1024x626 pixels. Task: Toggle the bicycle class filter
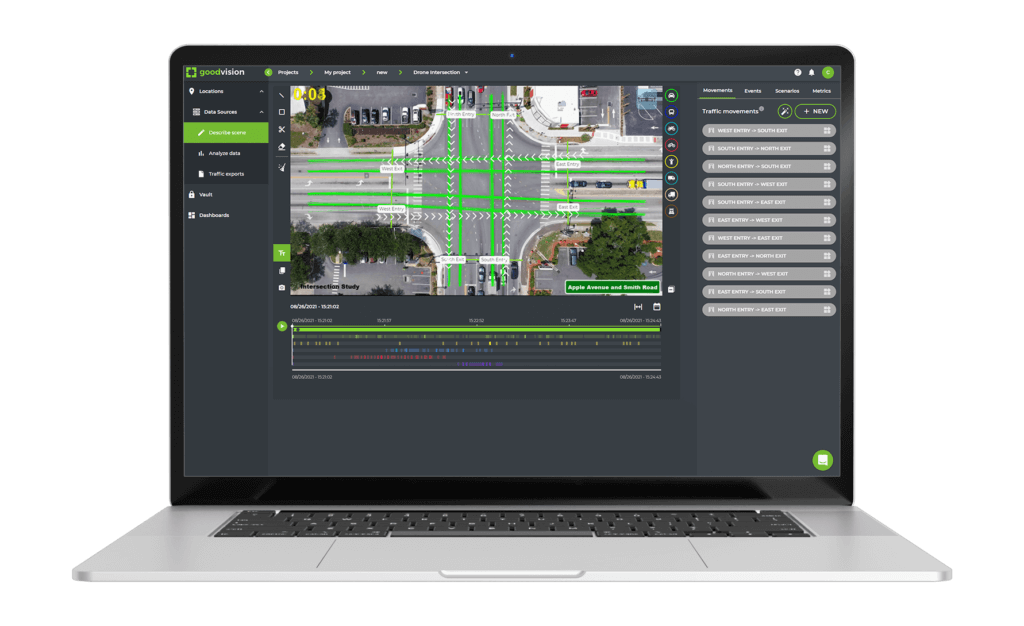pyautogui.click(x=672, y=144)
